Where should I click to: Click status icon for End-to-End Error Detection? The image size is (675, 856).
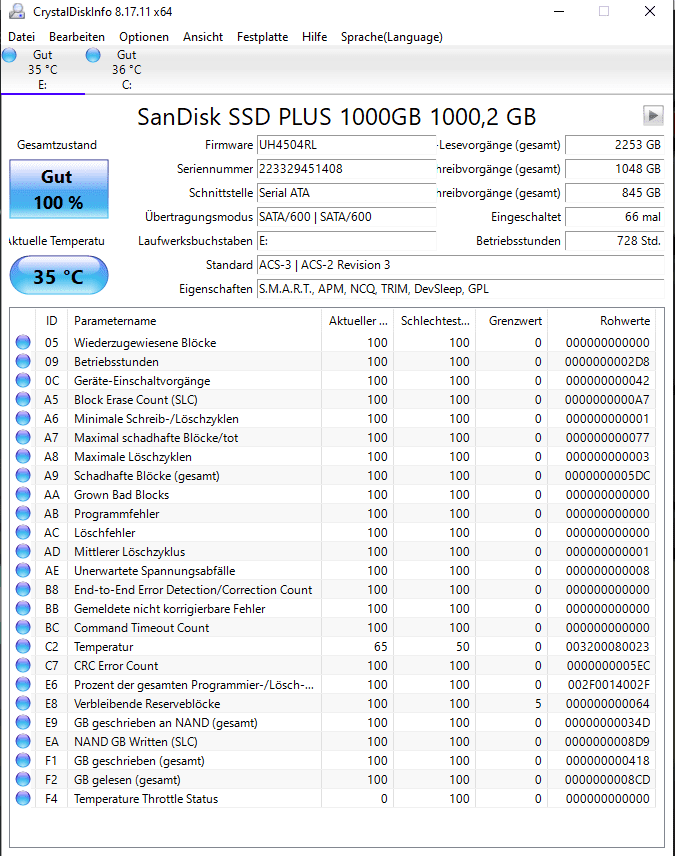(x=23, y=590)
